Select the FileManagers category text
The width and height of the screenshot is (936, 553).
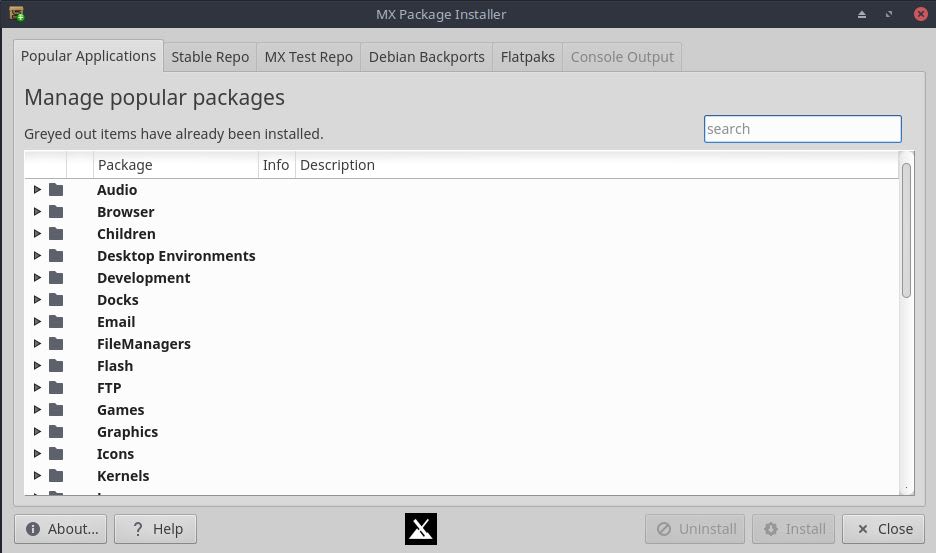click(144, 344)
